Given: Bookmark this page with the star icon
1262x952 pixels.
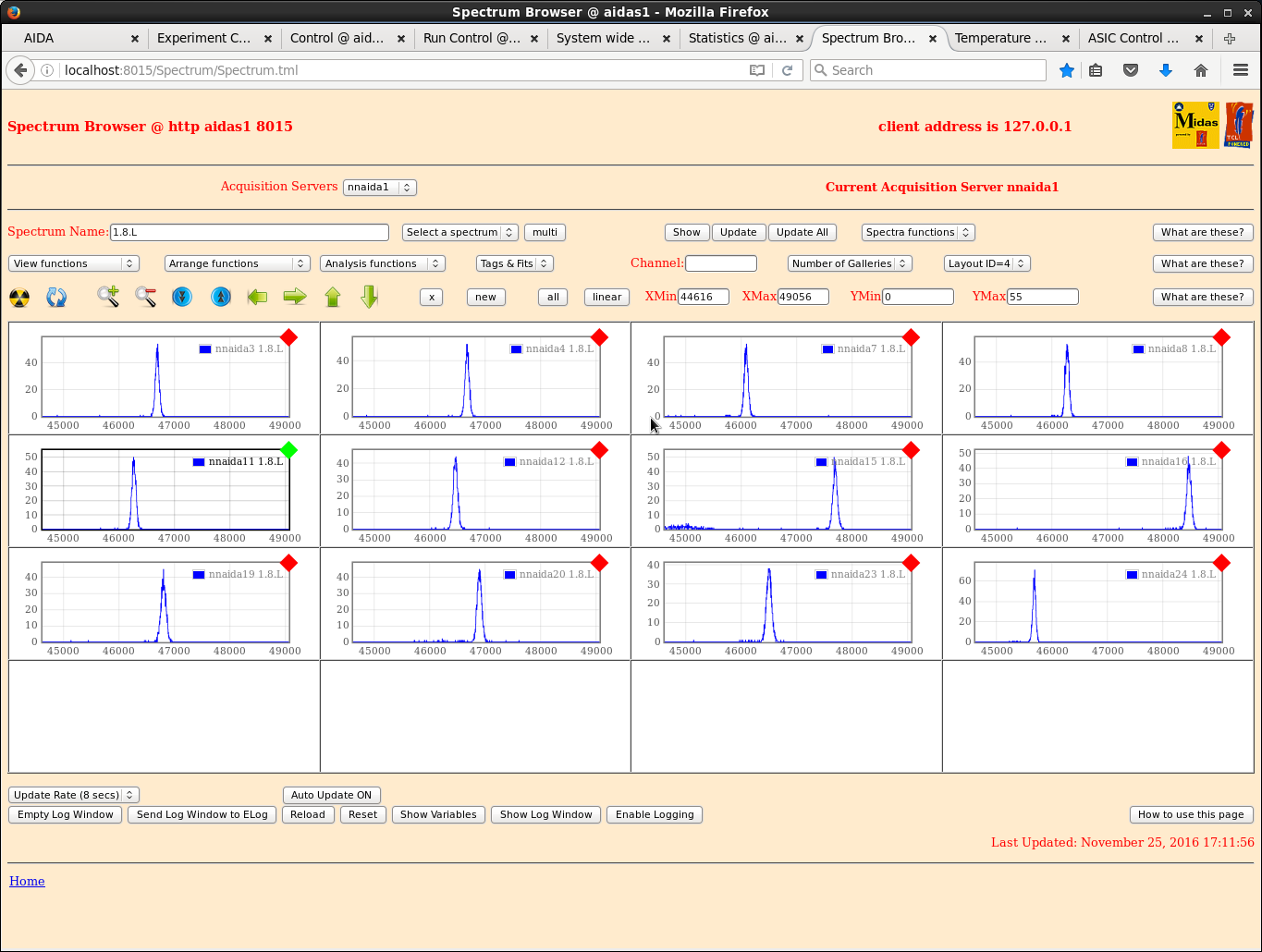Looking at the screenshot, I should click(x=1067, y=70).
